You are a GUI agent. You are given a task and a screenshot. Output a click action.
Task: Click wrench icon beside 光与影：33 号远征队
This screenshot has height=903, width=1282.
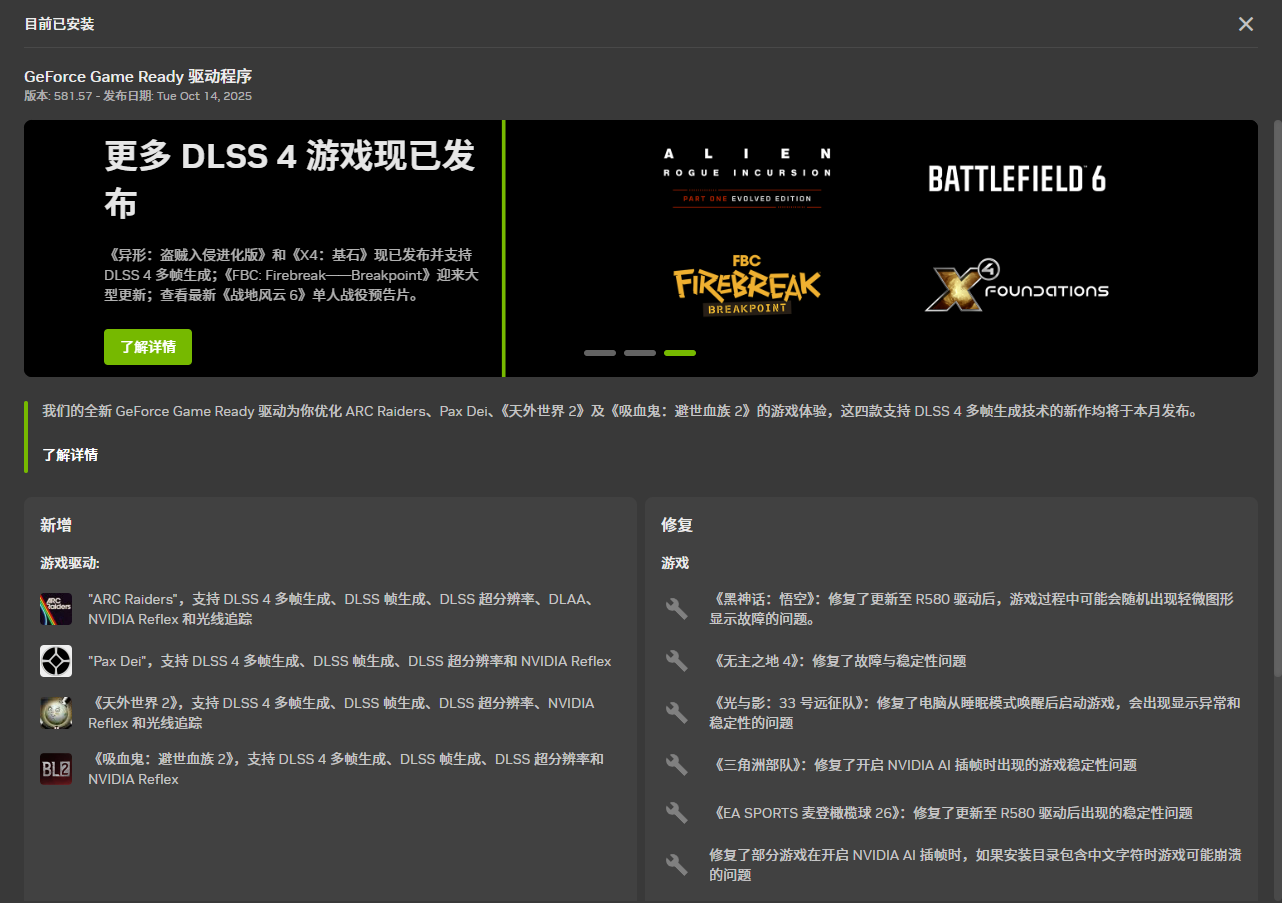click(x=677, y=713)
